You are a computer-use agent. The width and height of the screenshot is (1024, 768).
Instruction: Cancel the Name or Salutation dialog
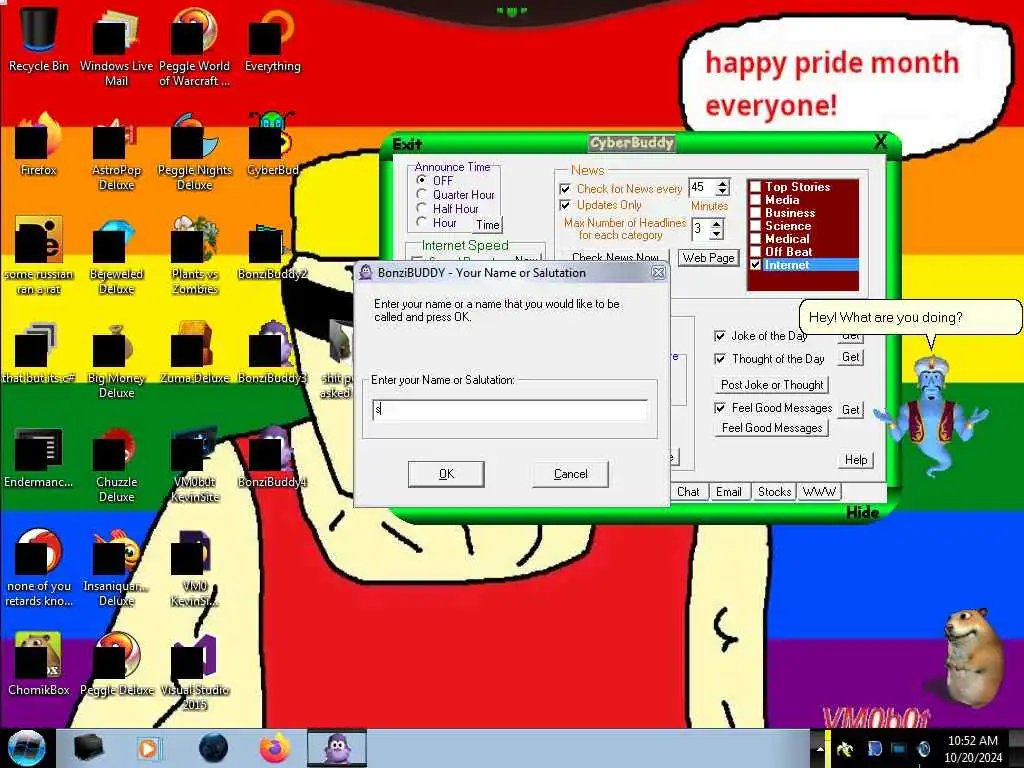pos(570,474)
